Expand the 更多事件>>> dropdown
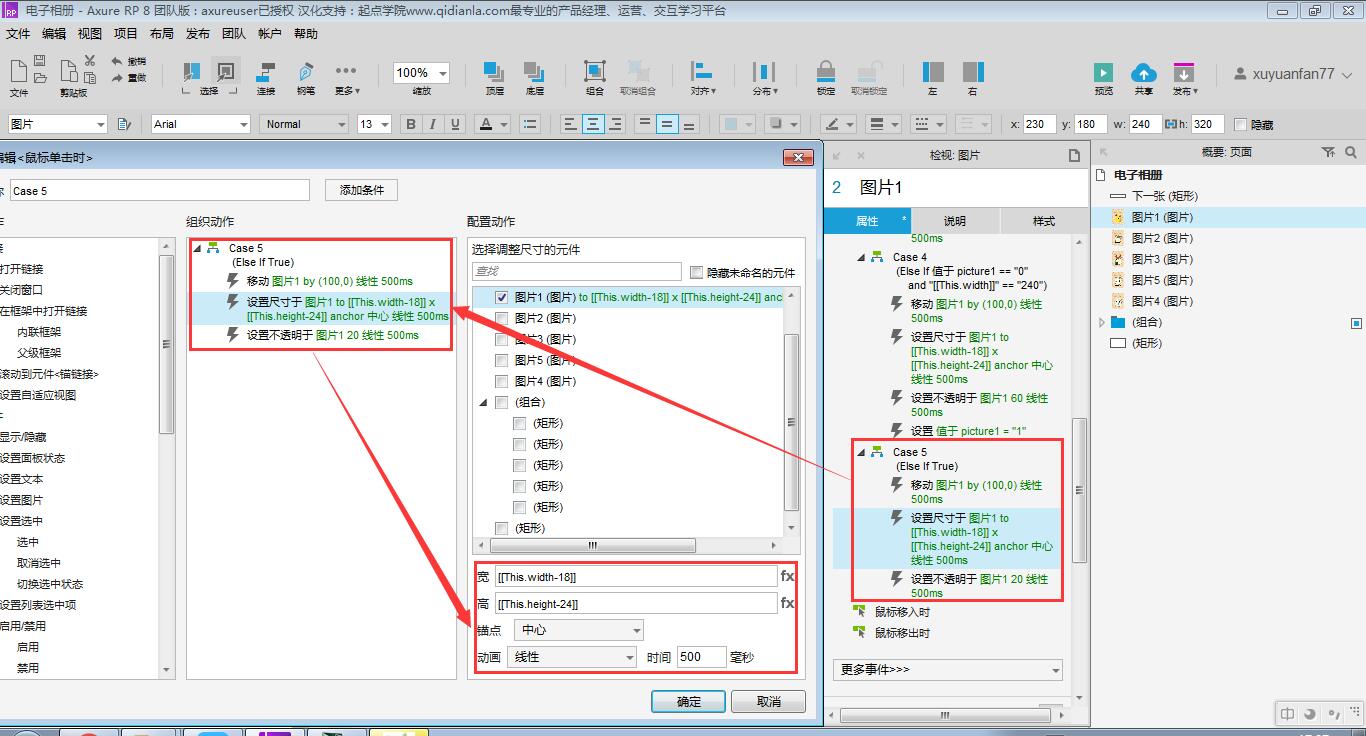 947,669
